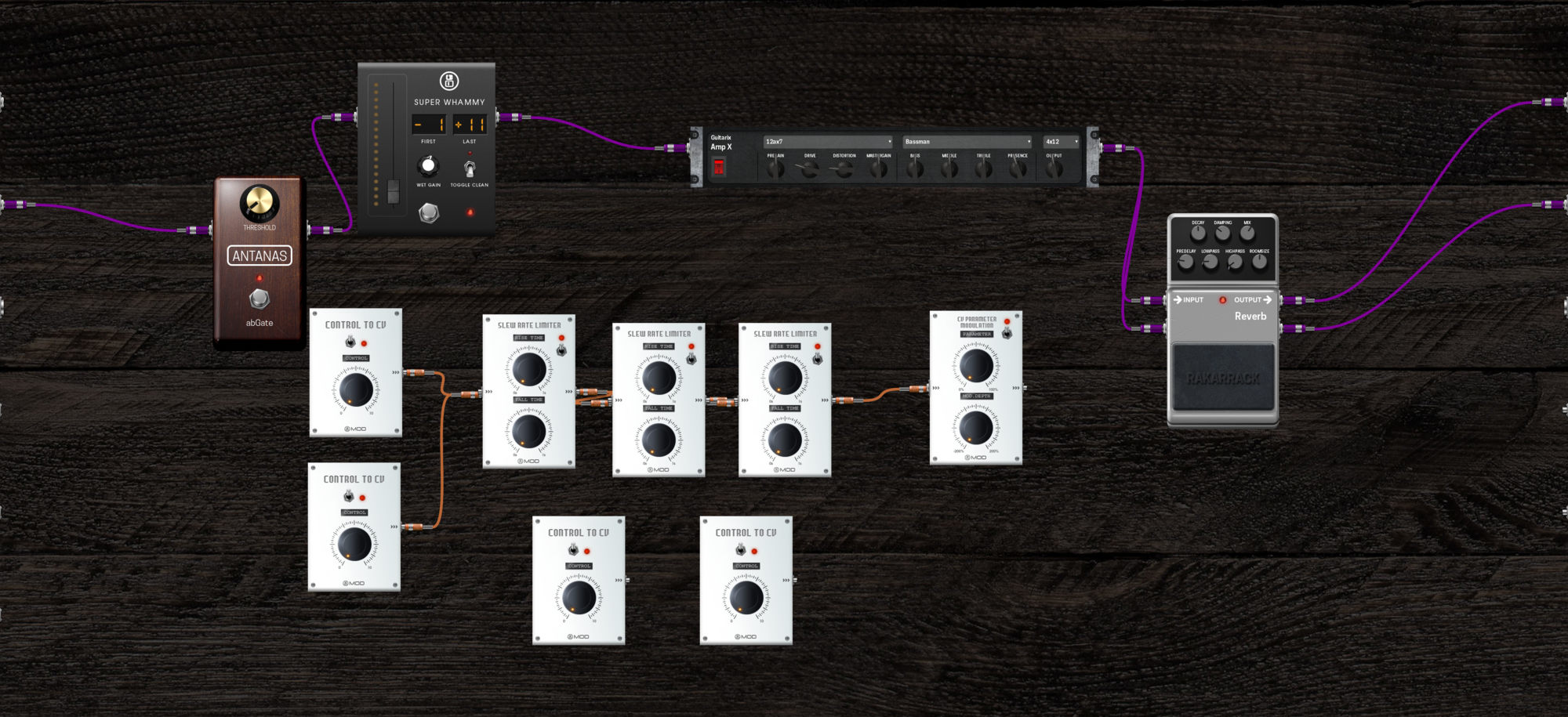Flip the CV Parameter Modulation bypass switch

click(x=1007, y=333)
